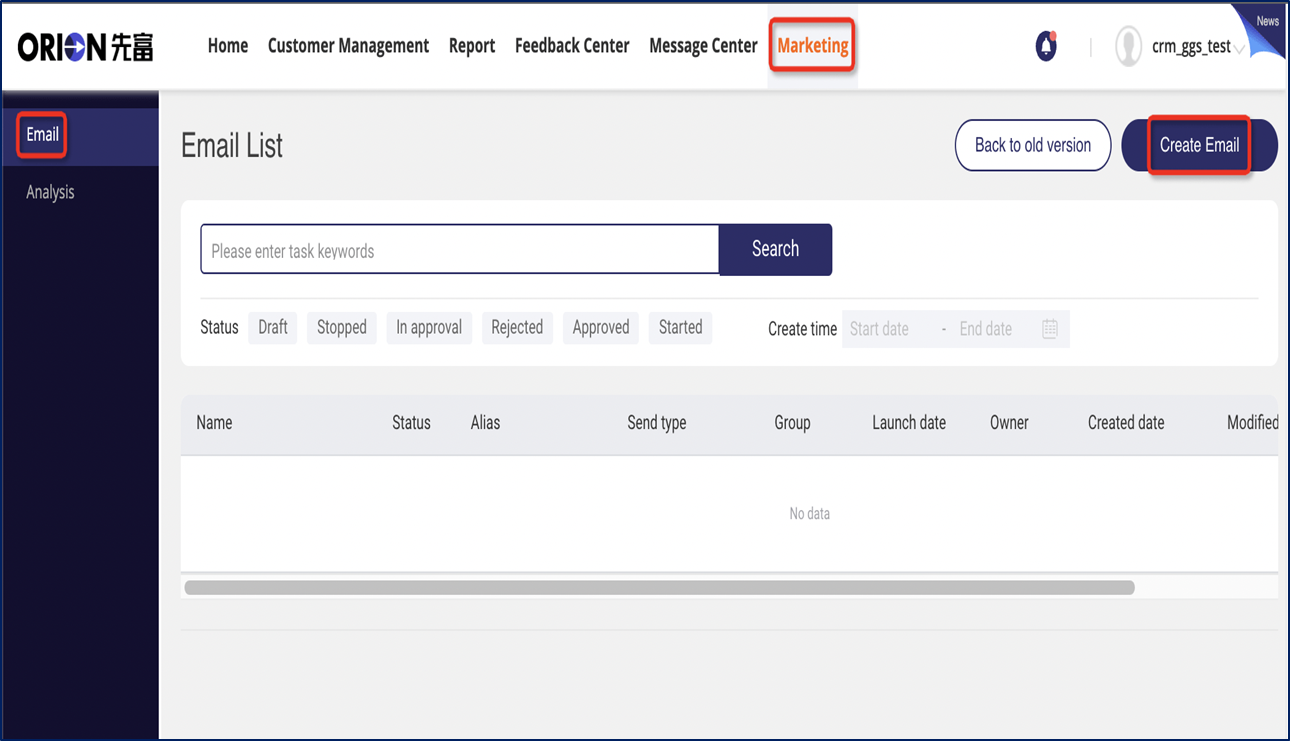Open the calendar icon in Create time

pos(1049,329)
